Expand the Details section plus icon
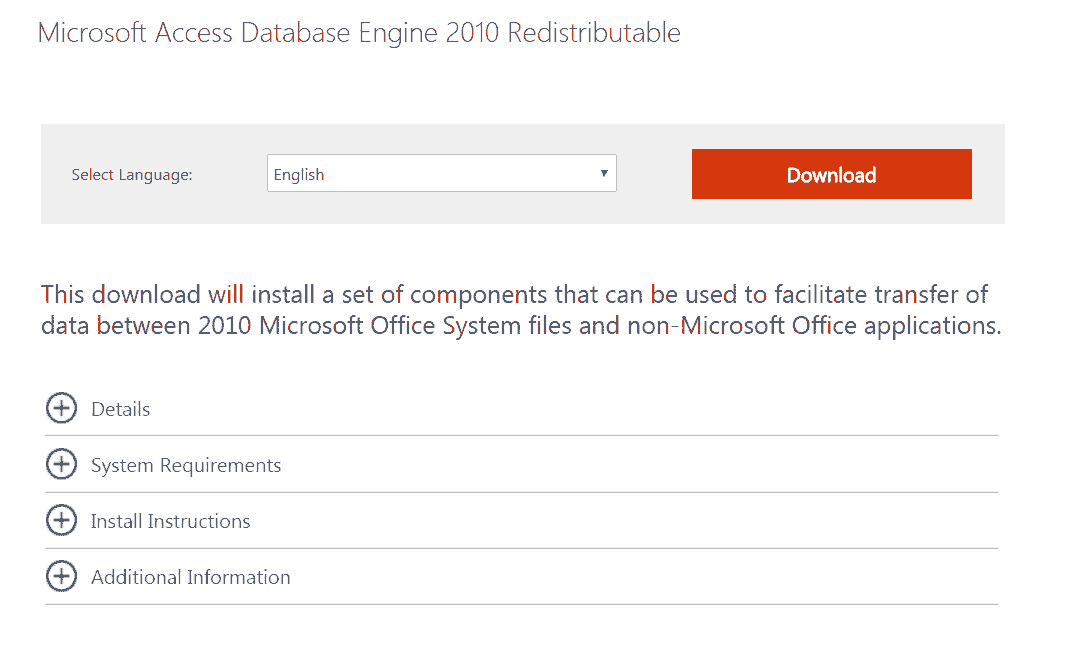Screen dimensions: 1078x653 click(x=61, y=408)
